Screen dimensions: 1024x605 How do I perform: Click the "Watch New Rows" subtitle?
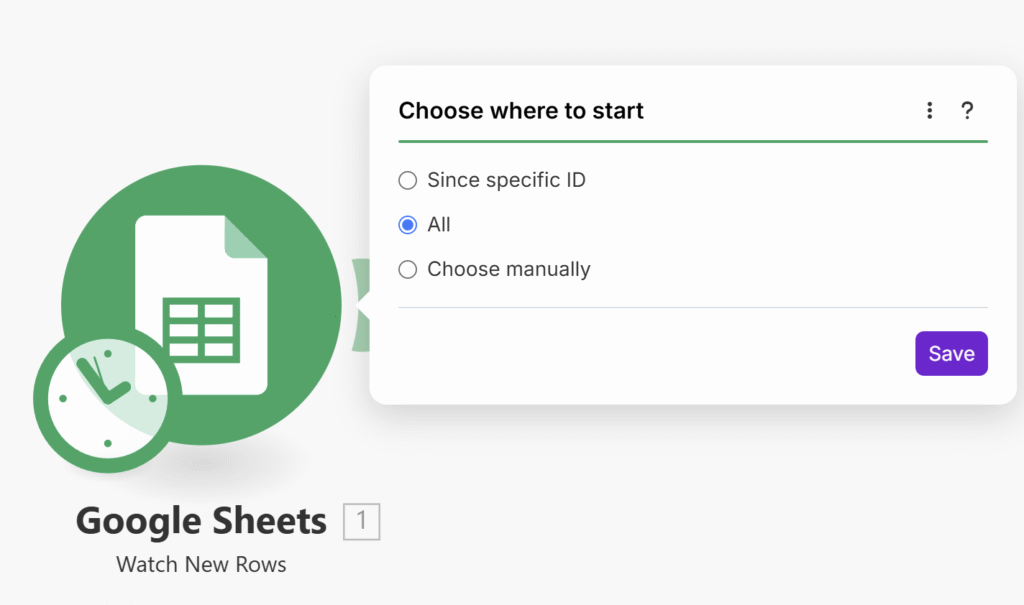[201, 564]
